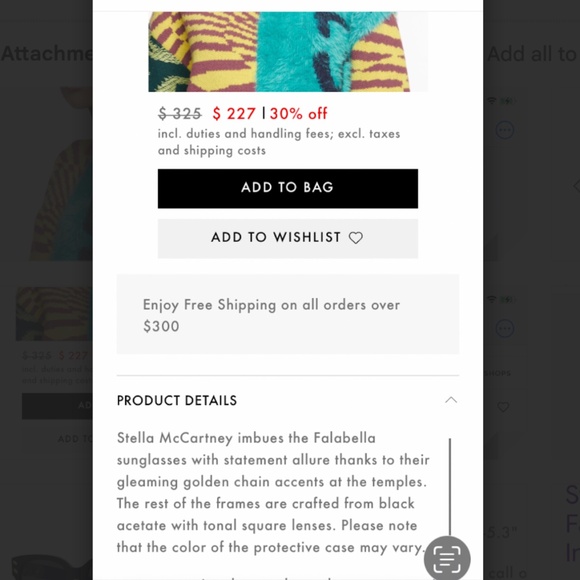The image size is (580, 580).
Task: Tap the Live Text scan icon
Action: 447,559
